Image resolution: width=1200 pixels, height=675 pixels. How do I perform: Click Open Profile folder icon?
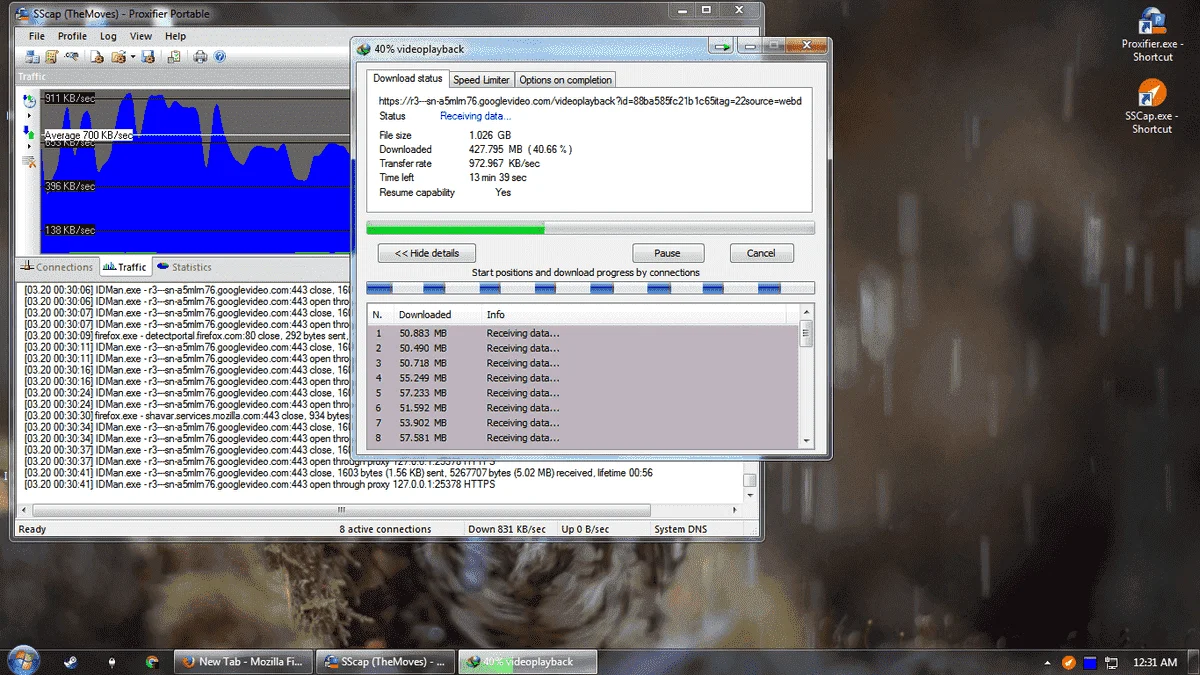pos(118,57)
